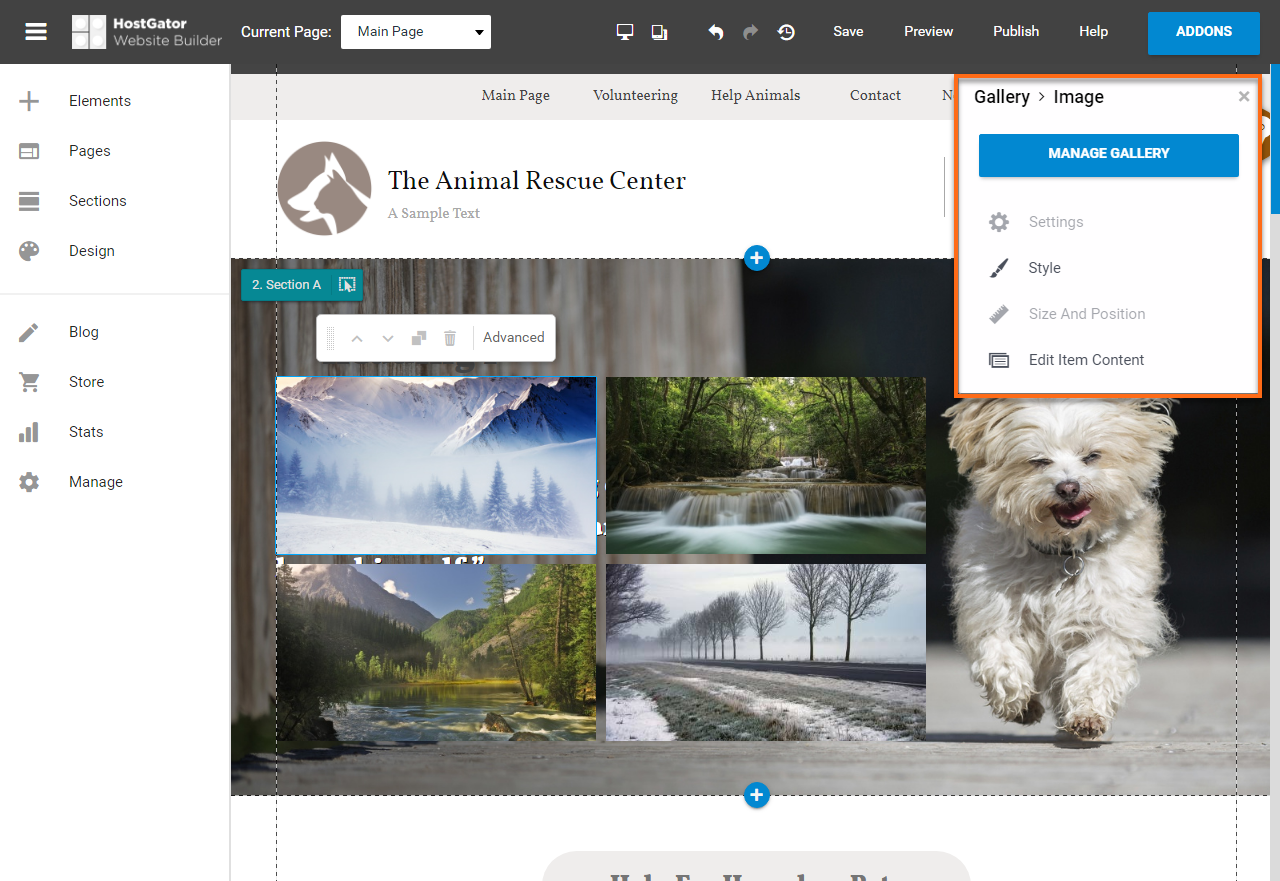Close the Gallery Image panel
The image size is (1280, 881).
1244,97
